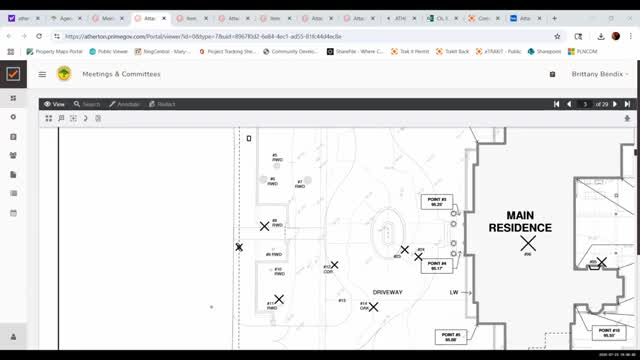The height and width of the screenshot is (360, 640).
Task: Go to the next page
Action: click(615, 104)
